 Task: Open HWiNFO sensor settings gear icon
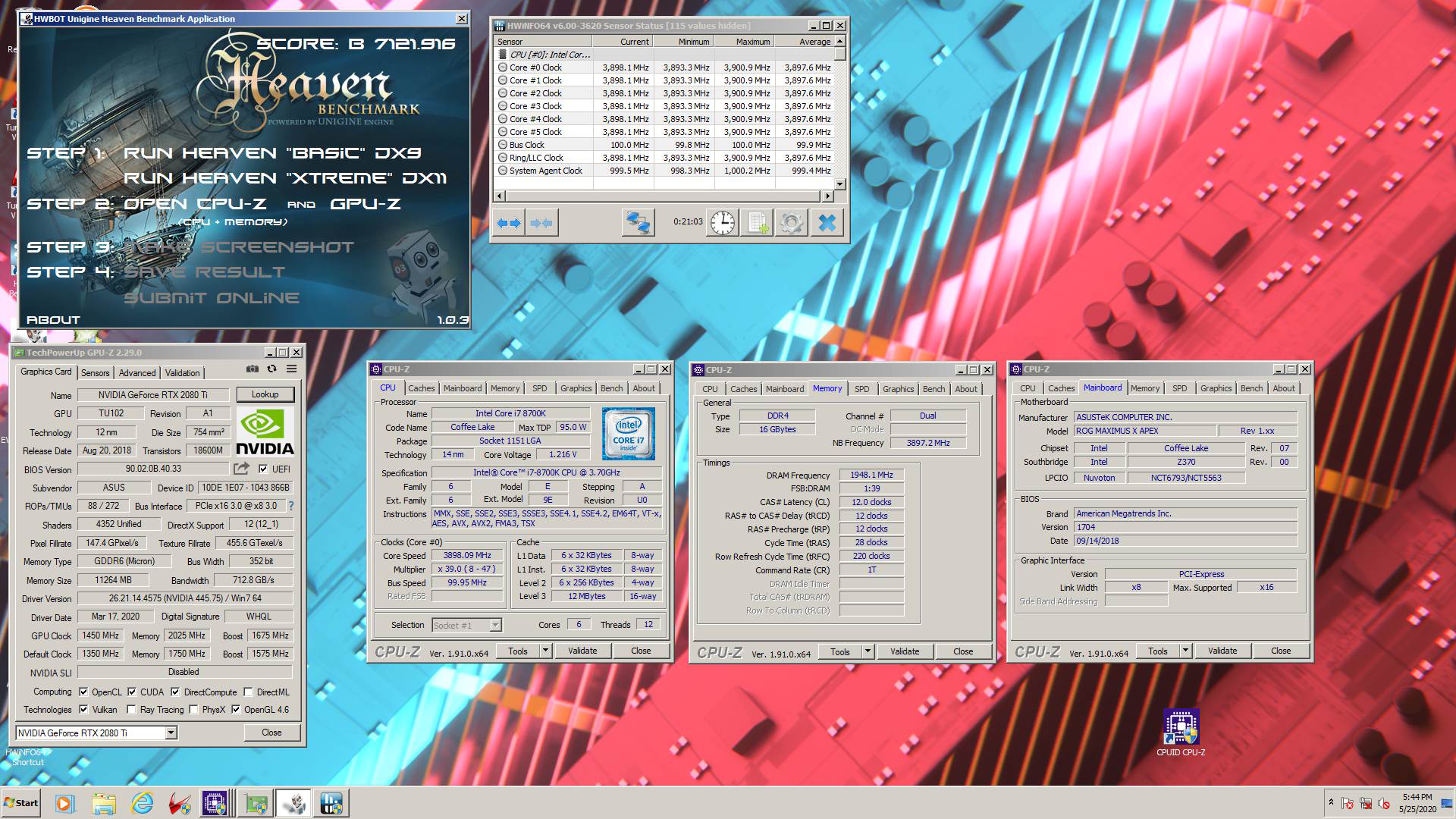[791, 223]
